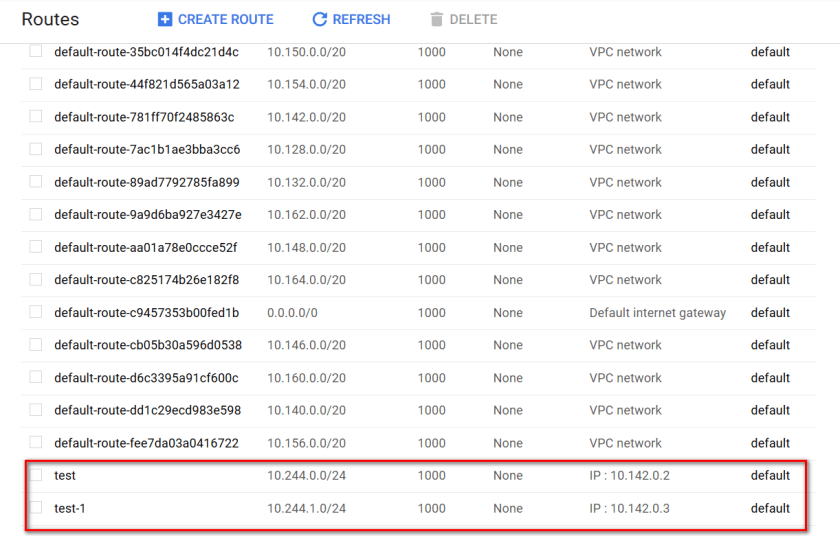The width and height of the screenshot is (840, 536).
Task: Open the test-1 route name
Action: pyautogui.click(x=70, y=509)
